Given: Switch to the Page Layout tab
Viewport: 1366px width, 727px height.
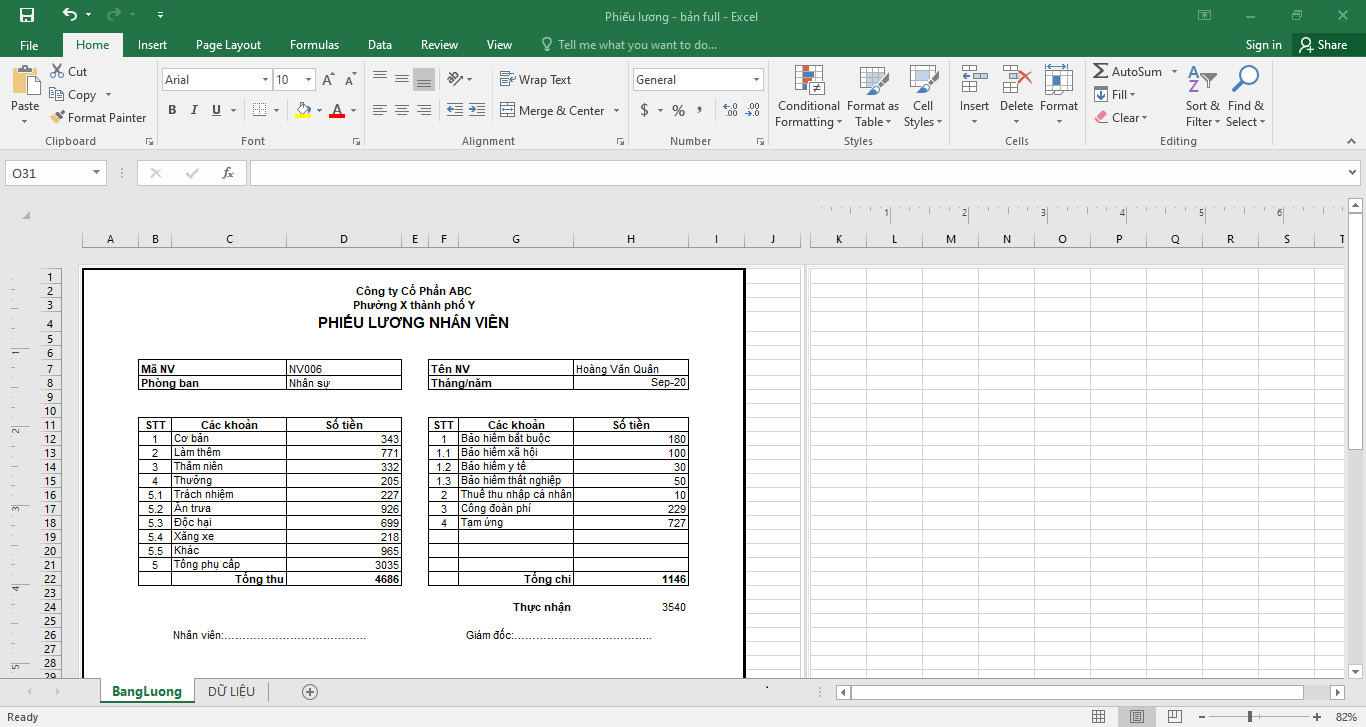Looking at the screenshot, I should tap(228, 45).
